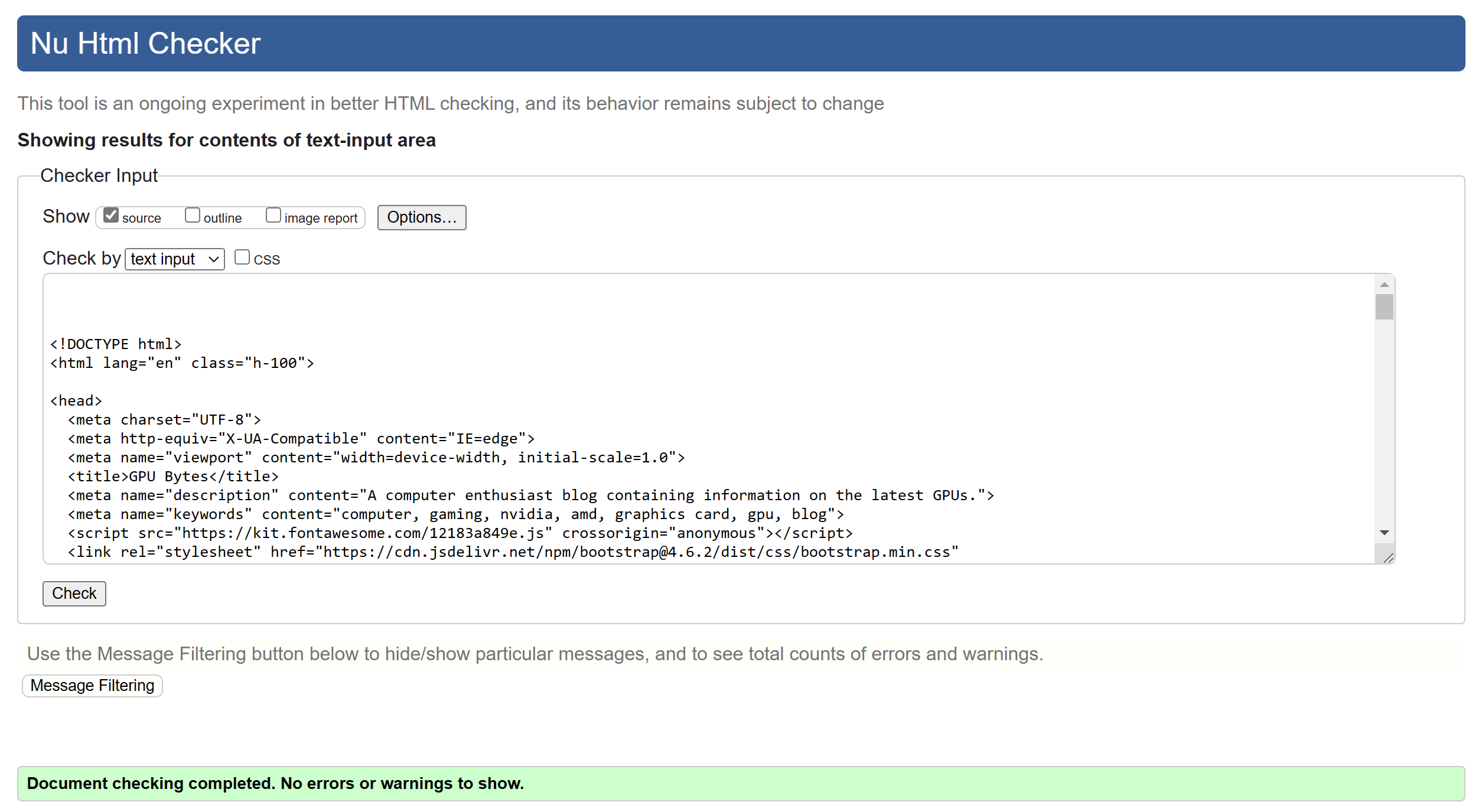
Task: Click the Check button
Action: [74, 593]
